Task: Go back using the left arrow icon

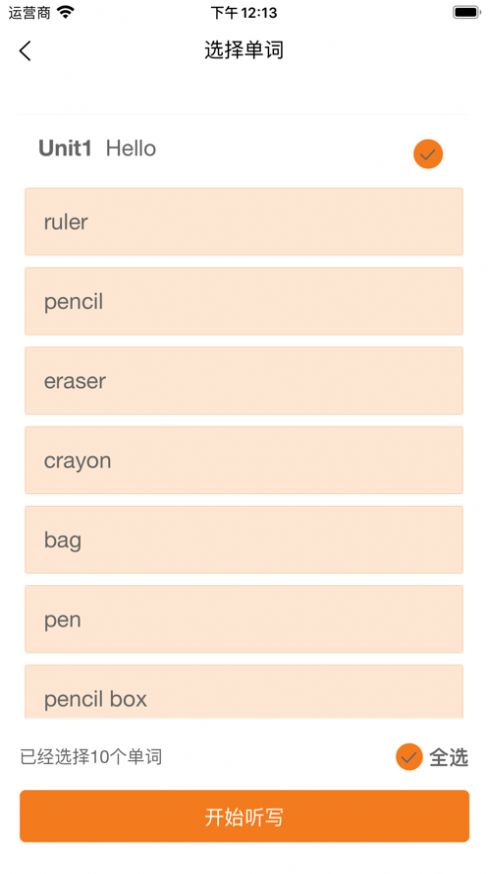Action: 25,51
